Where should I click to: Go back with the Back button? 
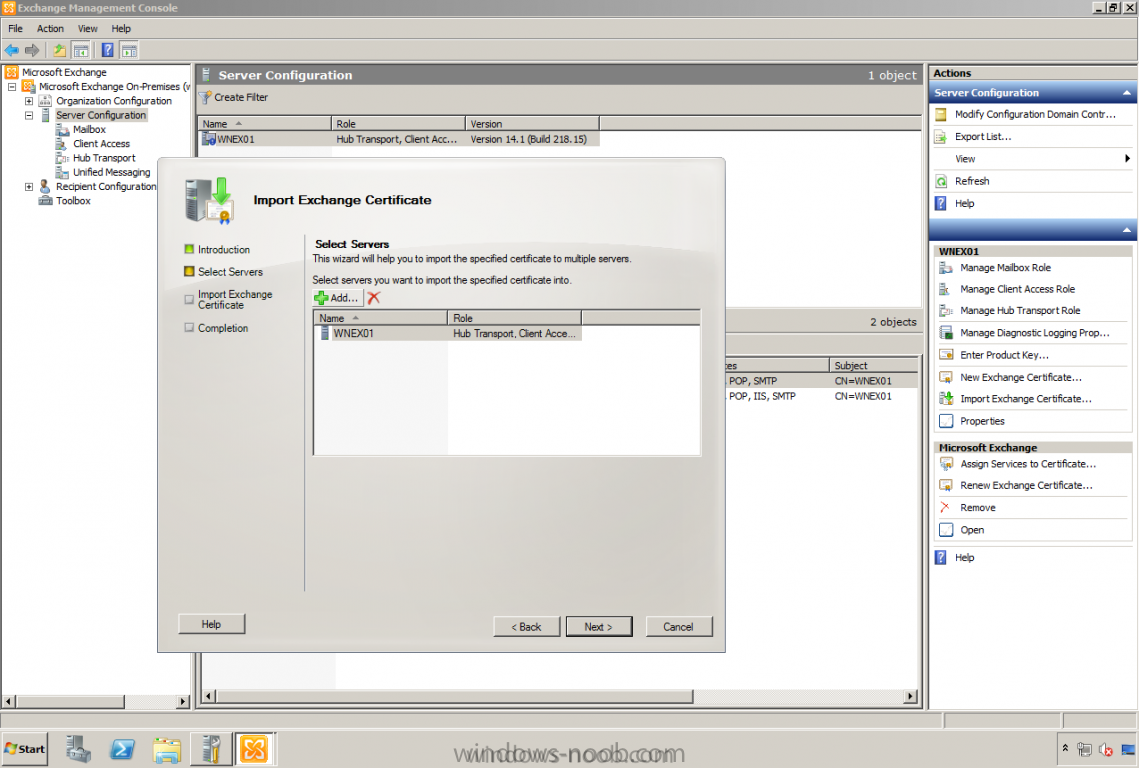click(527, 626)
